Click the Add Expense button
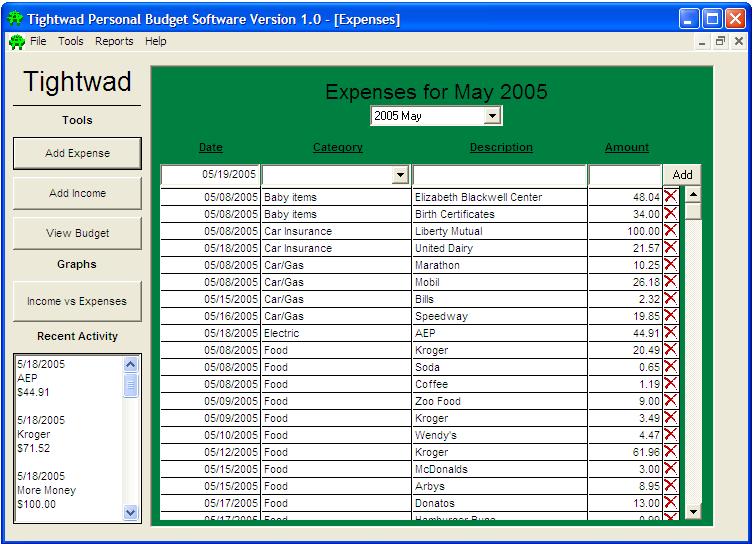753x544 pixels. 77,153
